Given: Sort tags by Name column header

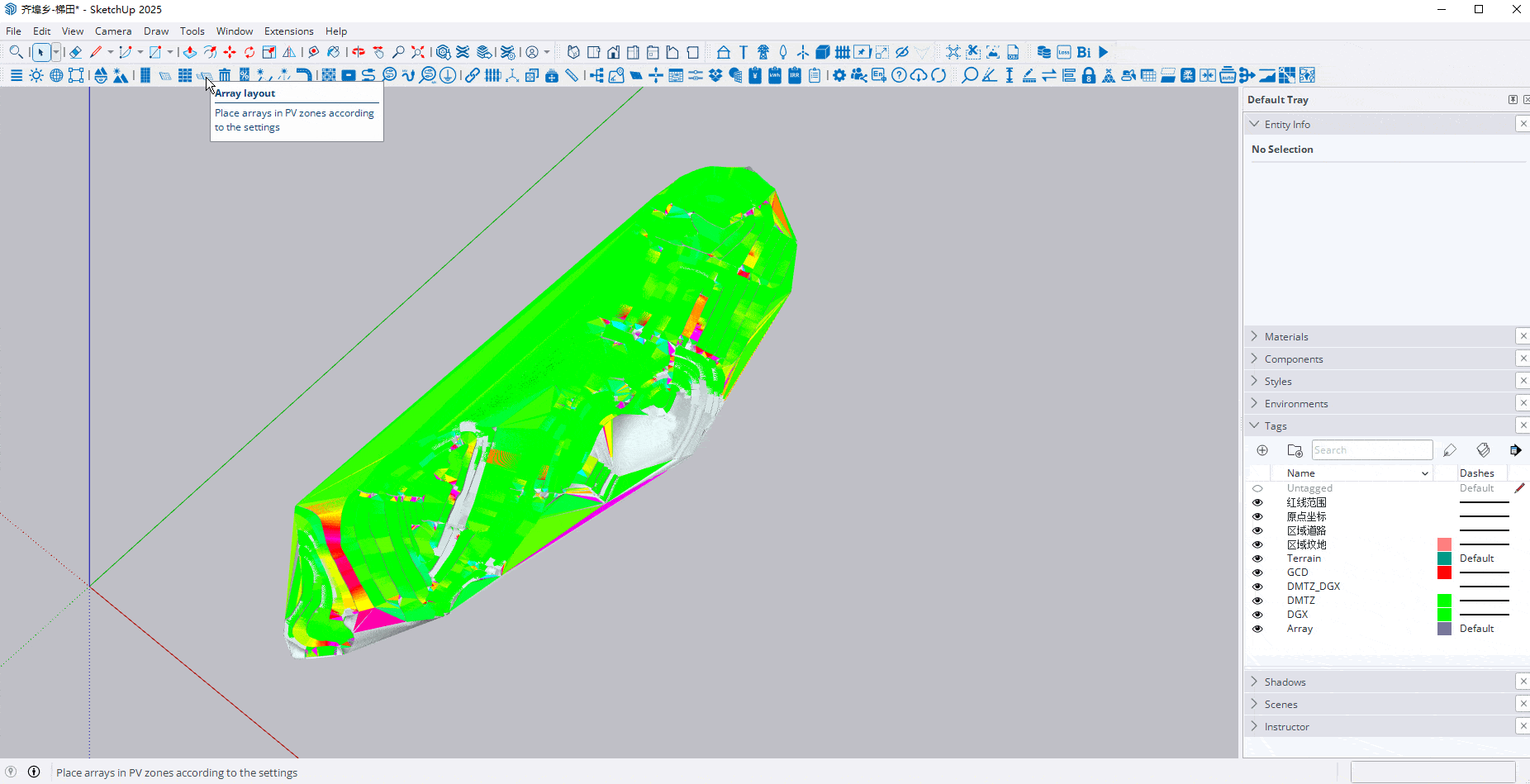Looking at the screenshot, I should [1301, 473].
